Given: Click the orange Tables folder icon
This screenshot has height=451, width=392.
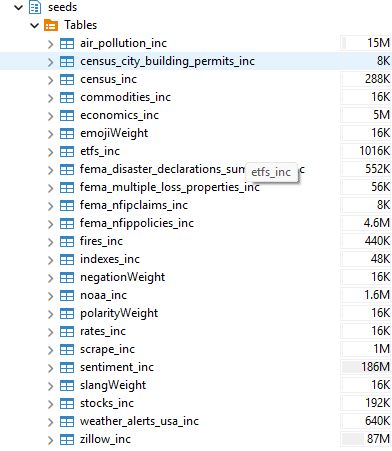Looking at the screenshot, I should pos(51,25).
